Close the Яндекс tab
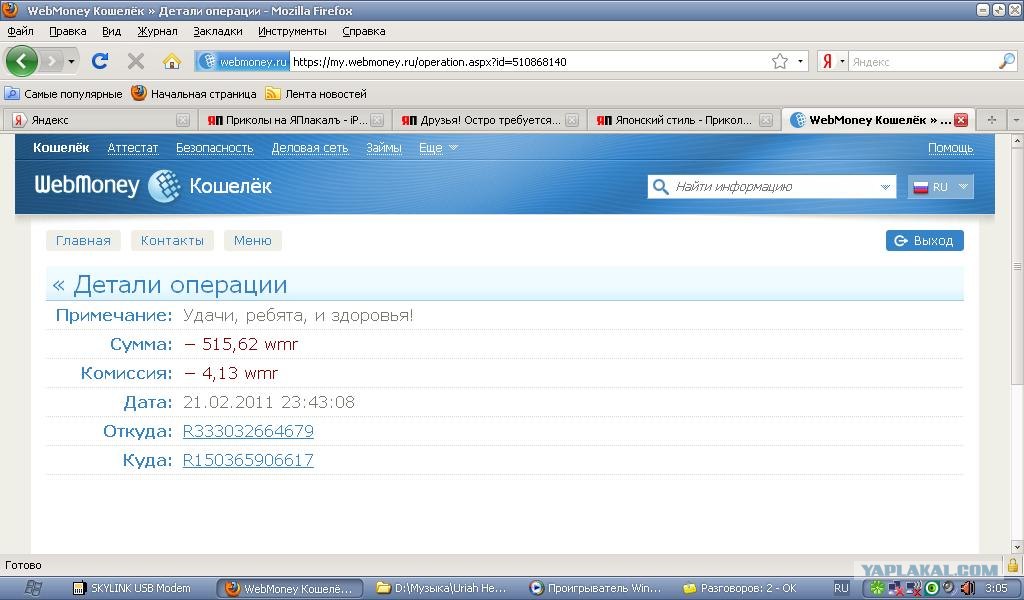The width and height of the screenshot is (1024, 600). point(183,120)
